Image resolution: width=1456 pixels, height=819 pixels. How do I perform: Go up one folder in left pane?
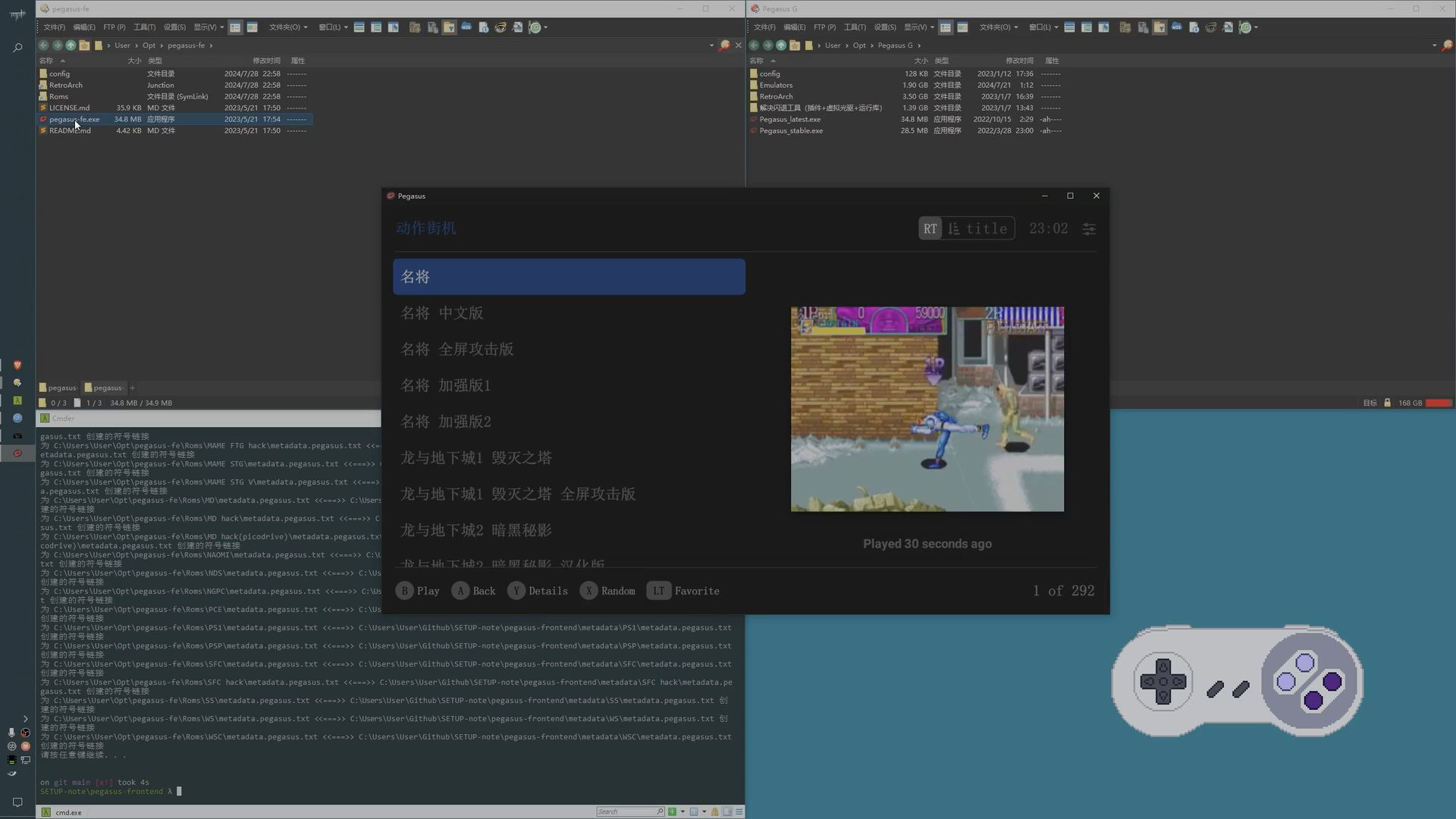click(71, 45)
